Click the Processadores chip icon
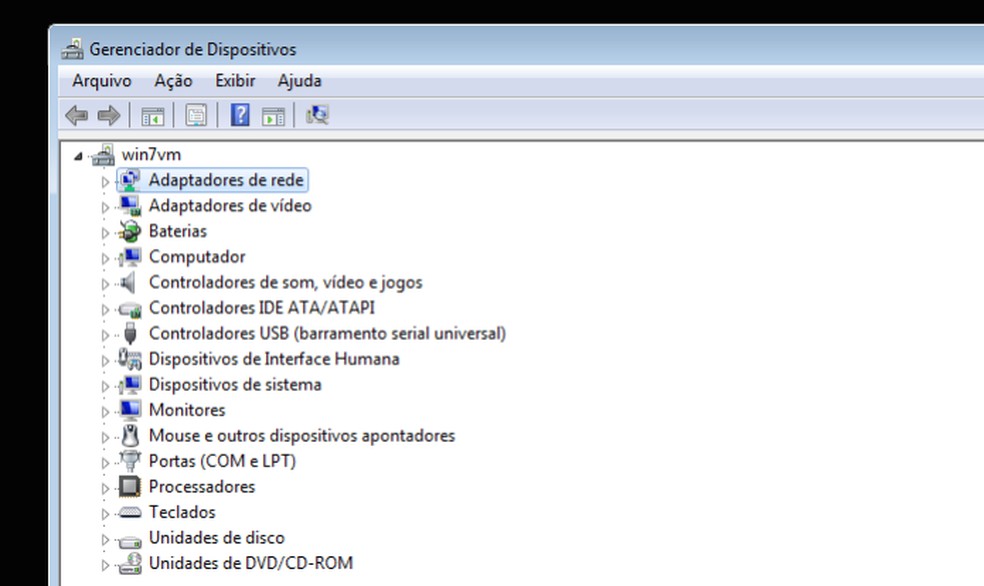Viewport: 984px width, 586px height. (x=130, y=487)
